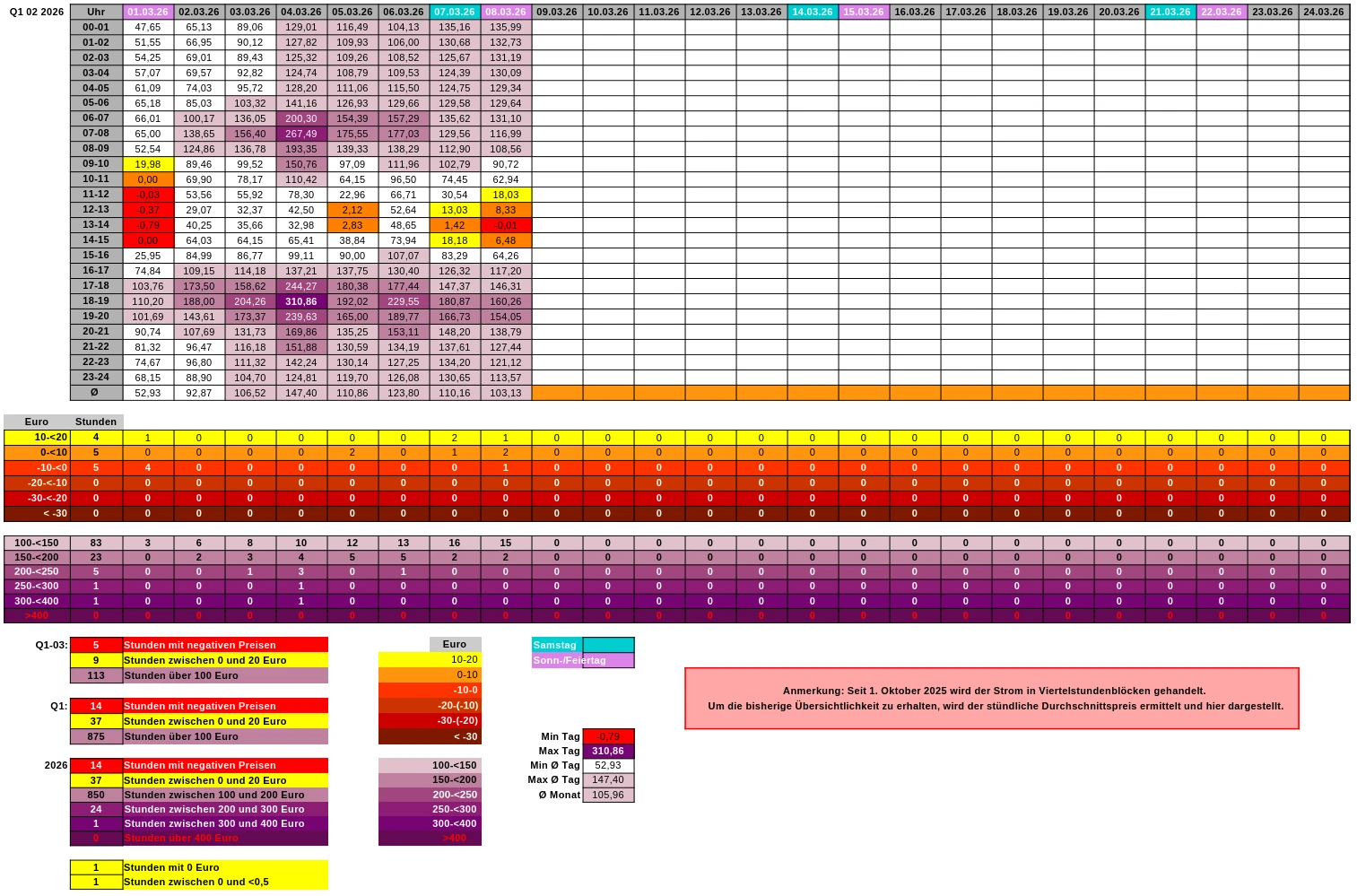Click the "Stunden" summary column header

[96, 422]
